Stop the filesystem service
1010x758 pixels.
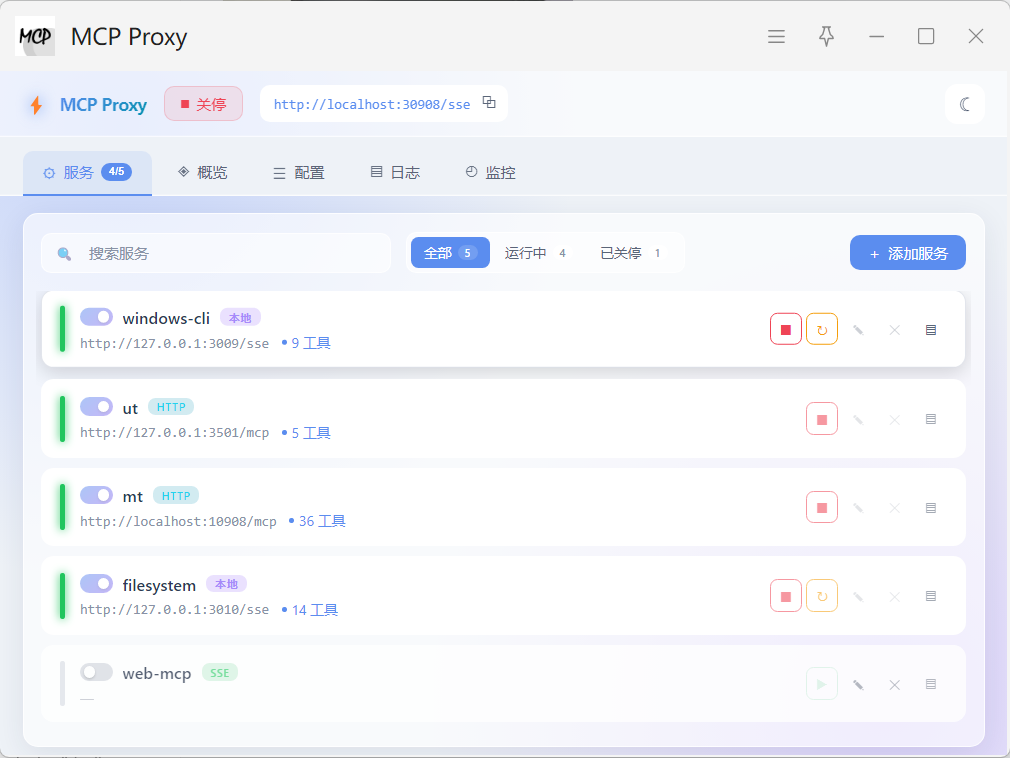coord(785,596)
